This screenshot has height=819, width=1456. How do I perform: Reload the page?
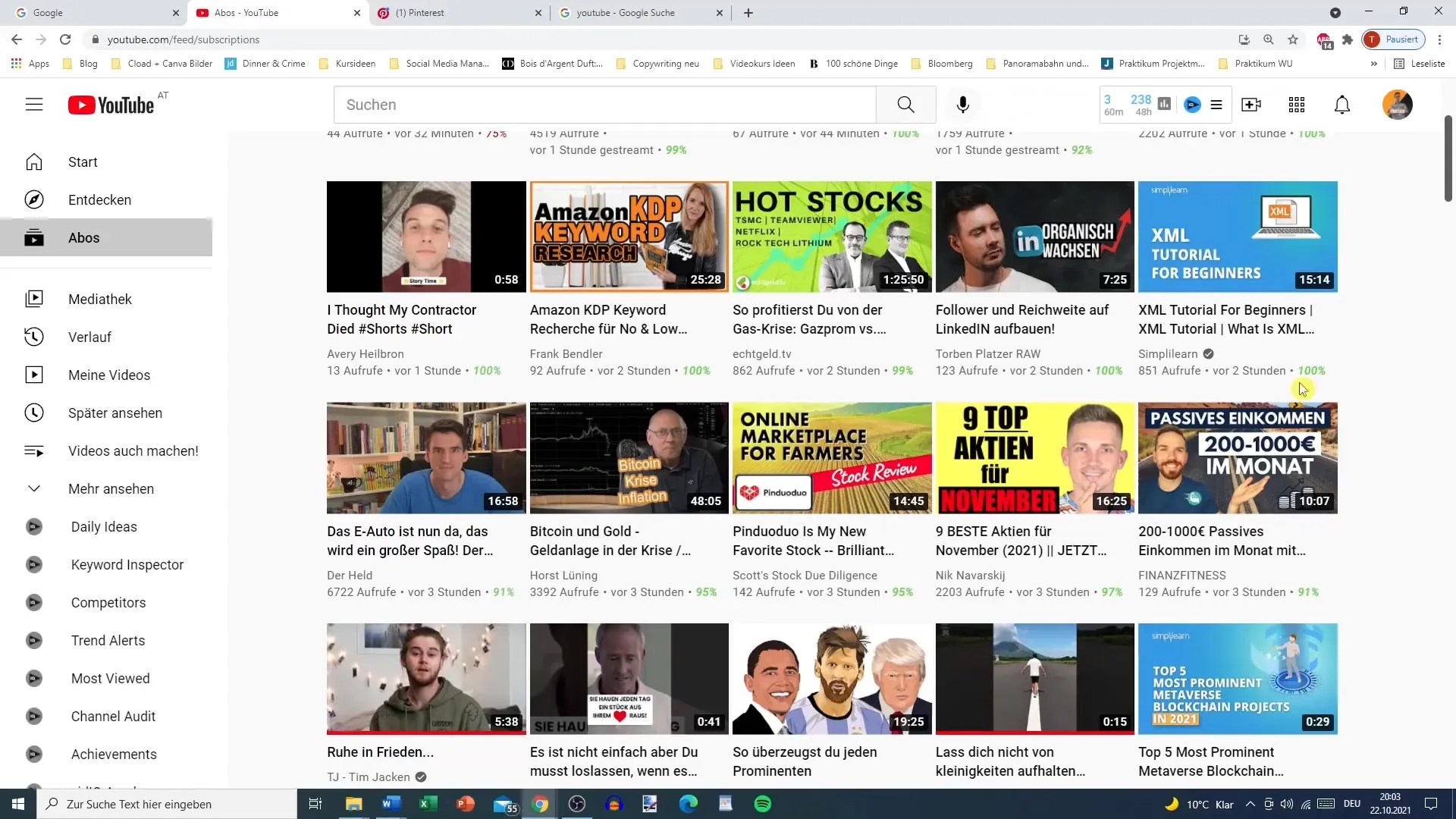click(65, 39)
